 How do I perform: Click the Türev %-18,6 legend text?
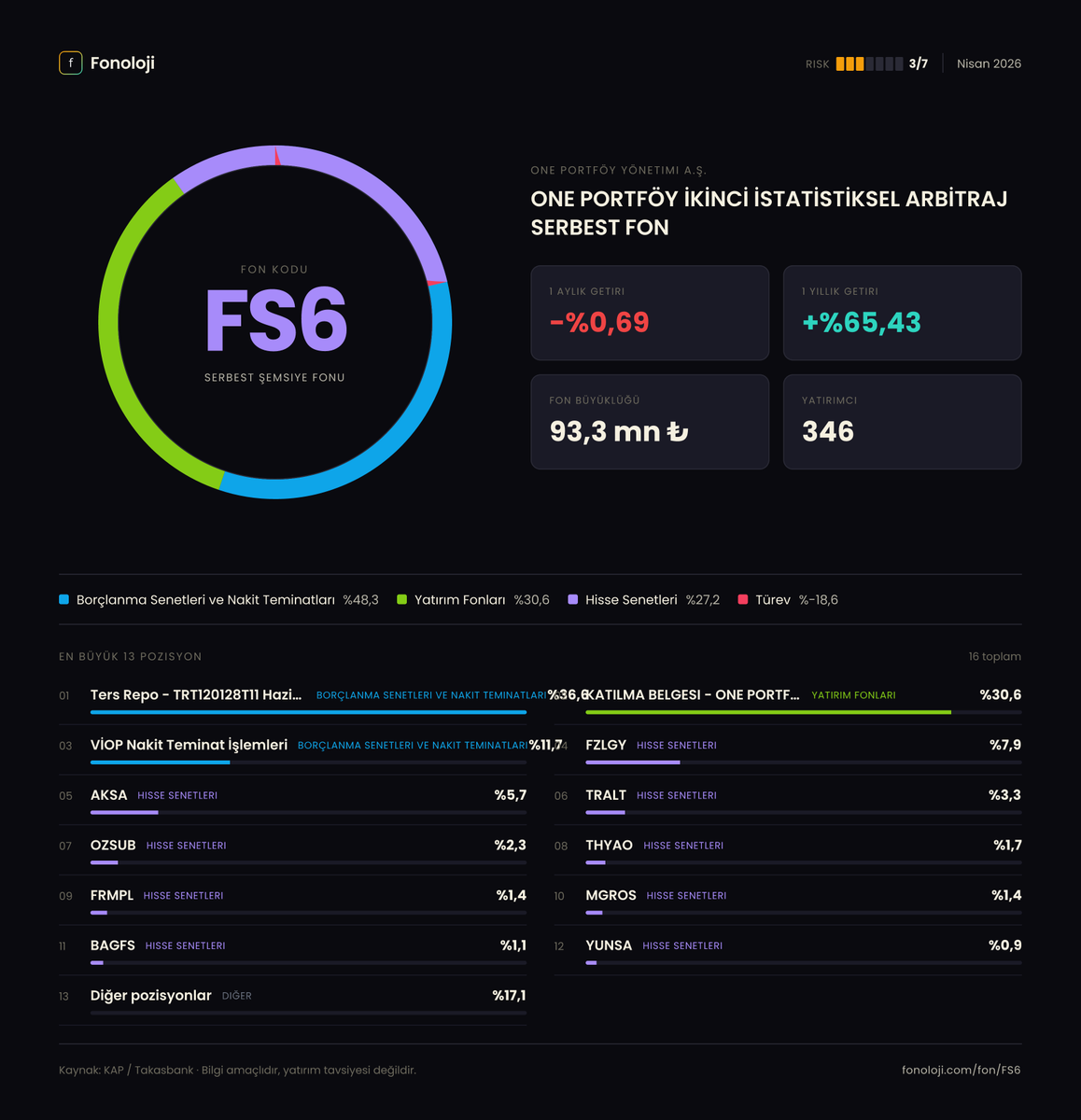click(x=796, y=600)
